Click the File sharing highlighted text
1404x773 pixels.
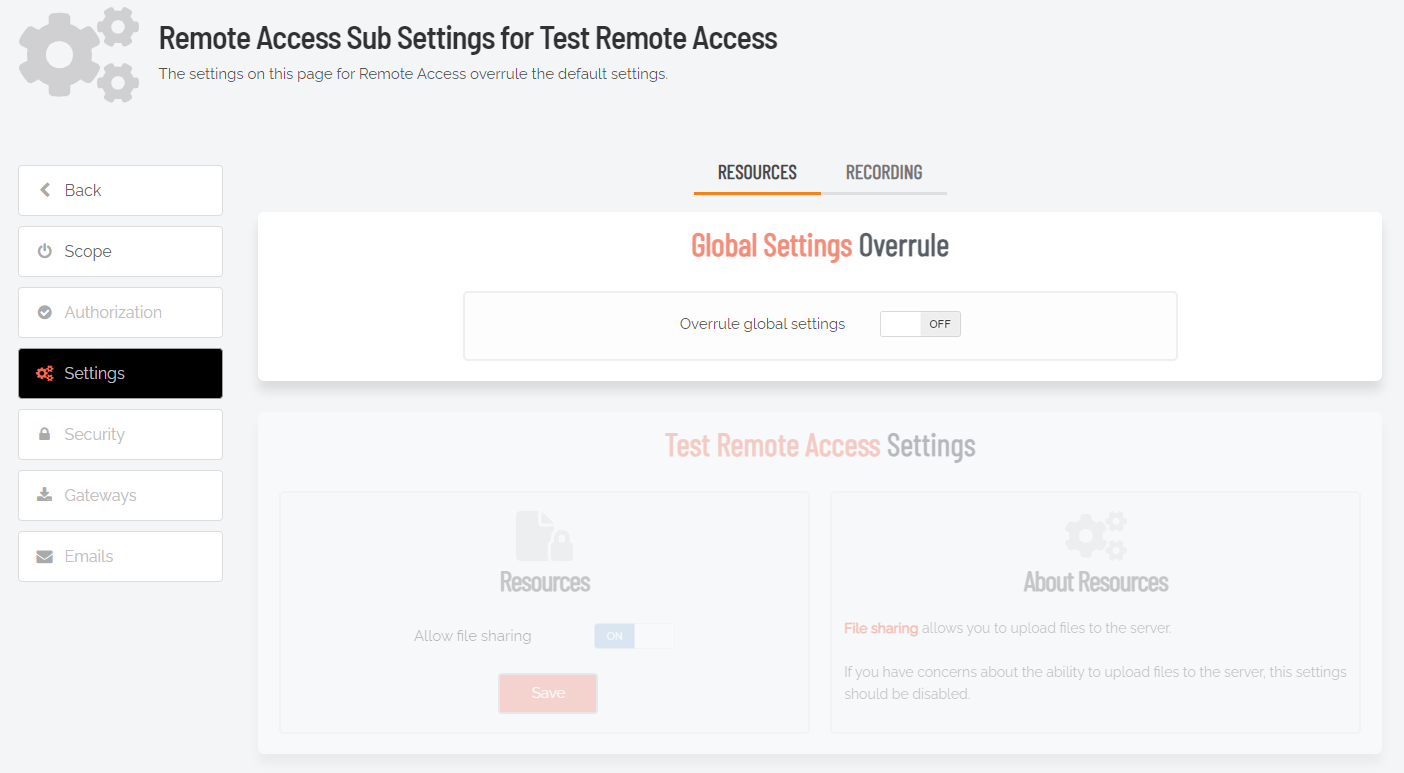[881, 628]
